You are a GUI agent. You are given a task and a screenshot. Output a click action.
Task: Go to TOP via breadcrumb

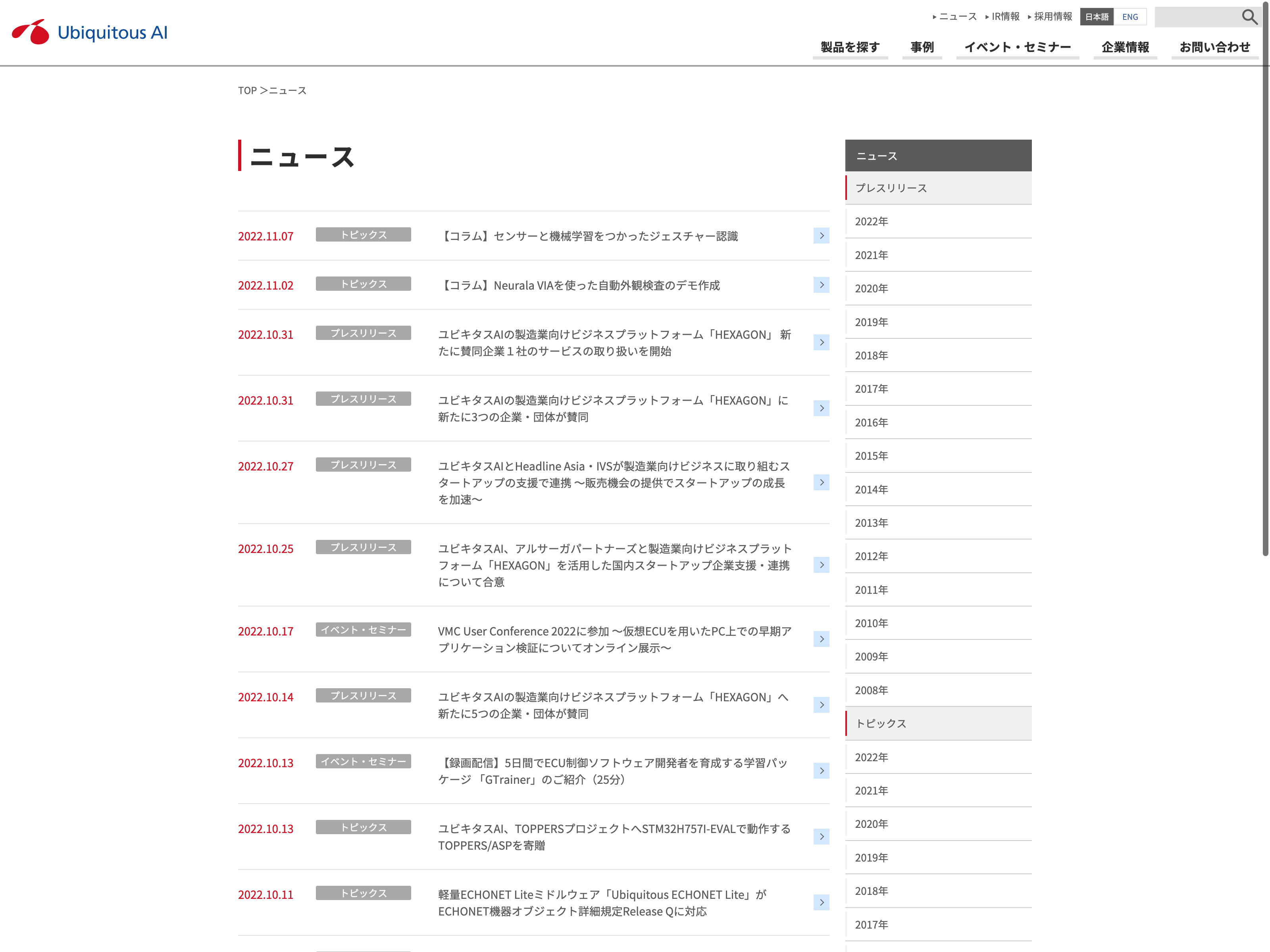247,91
